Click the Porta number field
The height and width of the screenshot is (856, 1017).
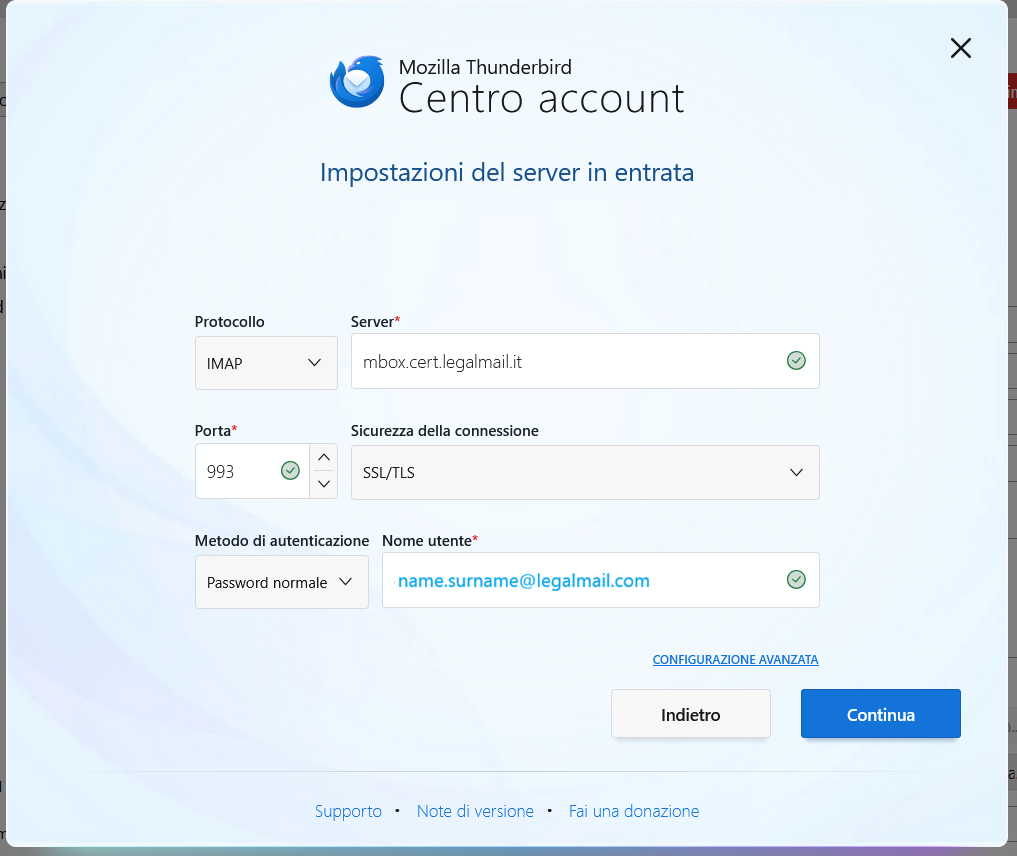pos(237,471)
